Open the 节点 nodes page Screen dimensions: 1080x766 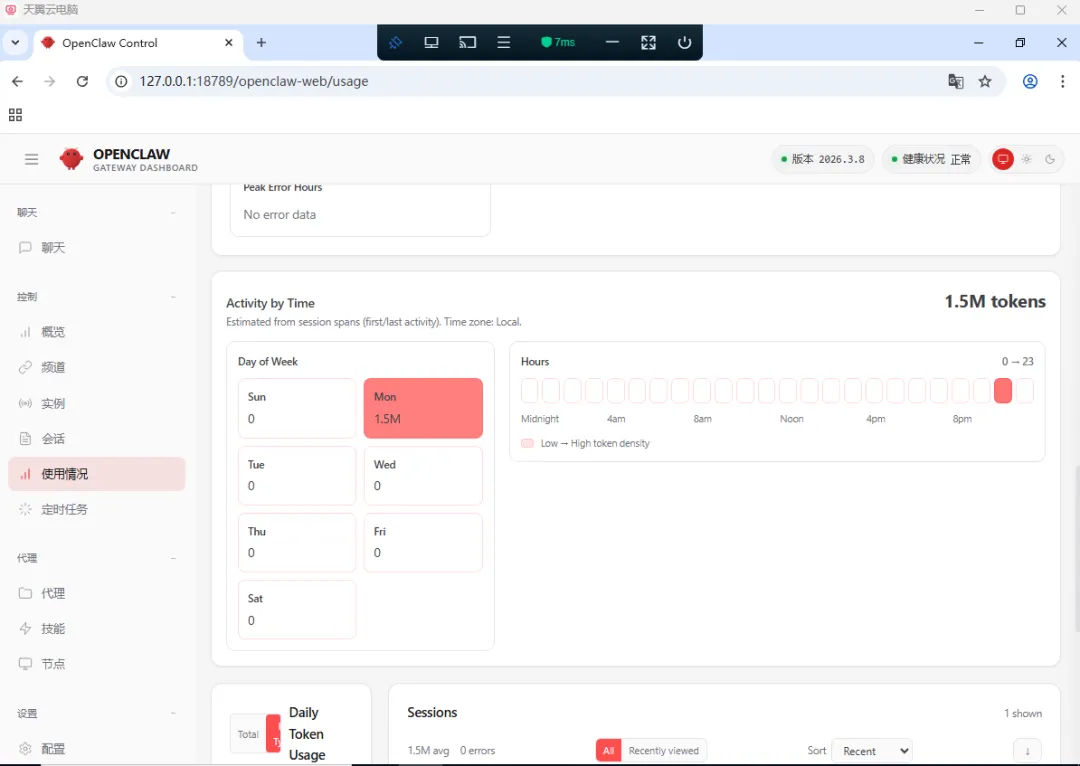[96, 663]
